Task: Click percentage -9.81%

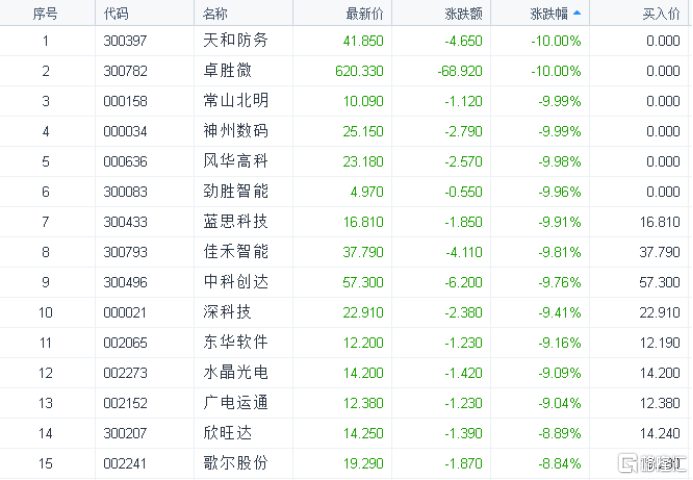Action: [x=560, y=252]
